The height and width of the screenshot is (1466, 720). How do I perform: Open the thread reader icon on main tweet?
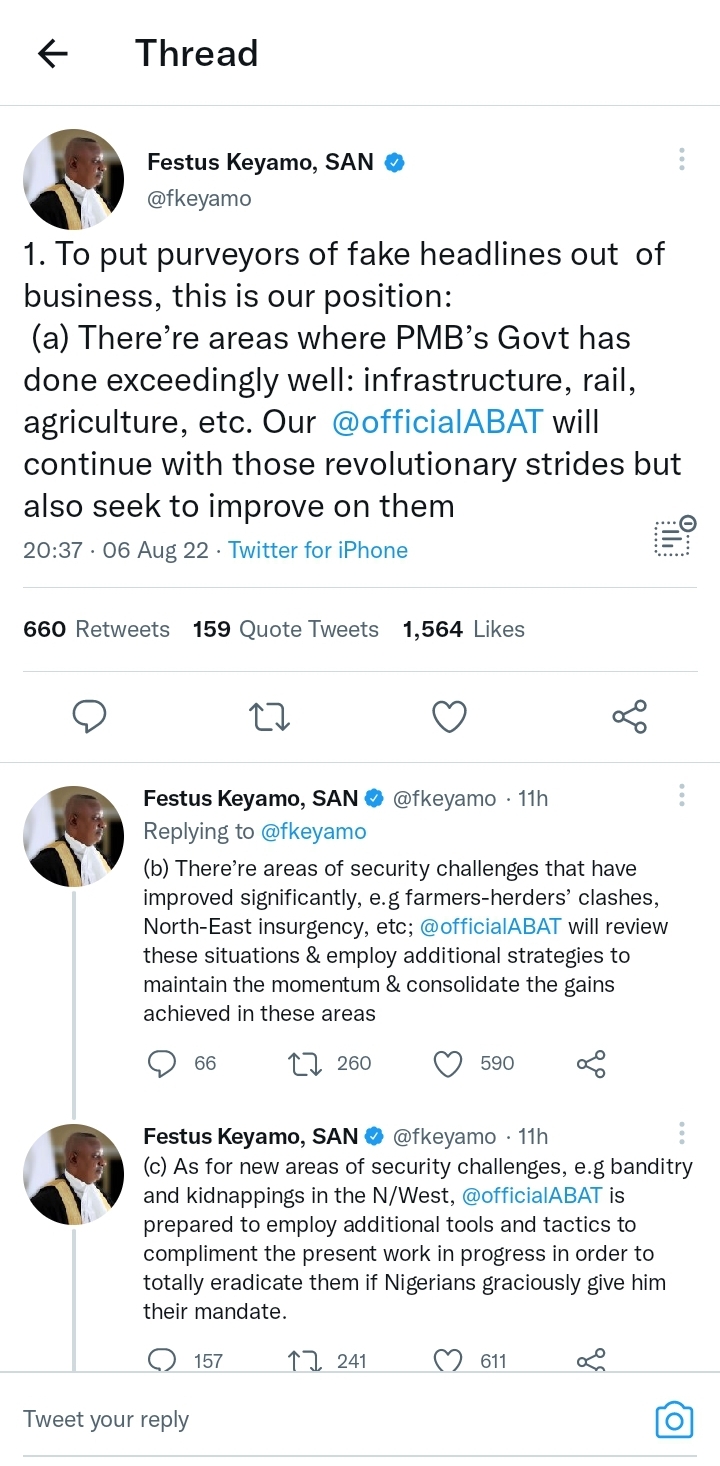pyautogui.click(x=674, y=537)
